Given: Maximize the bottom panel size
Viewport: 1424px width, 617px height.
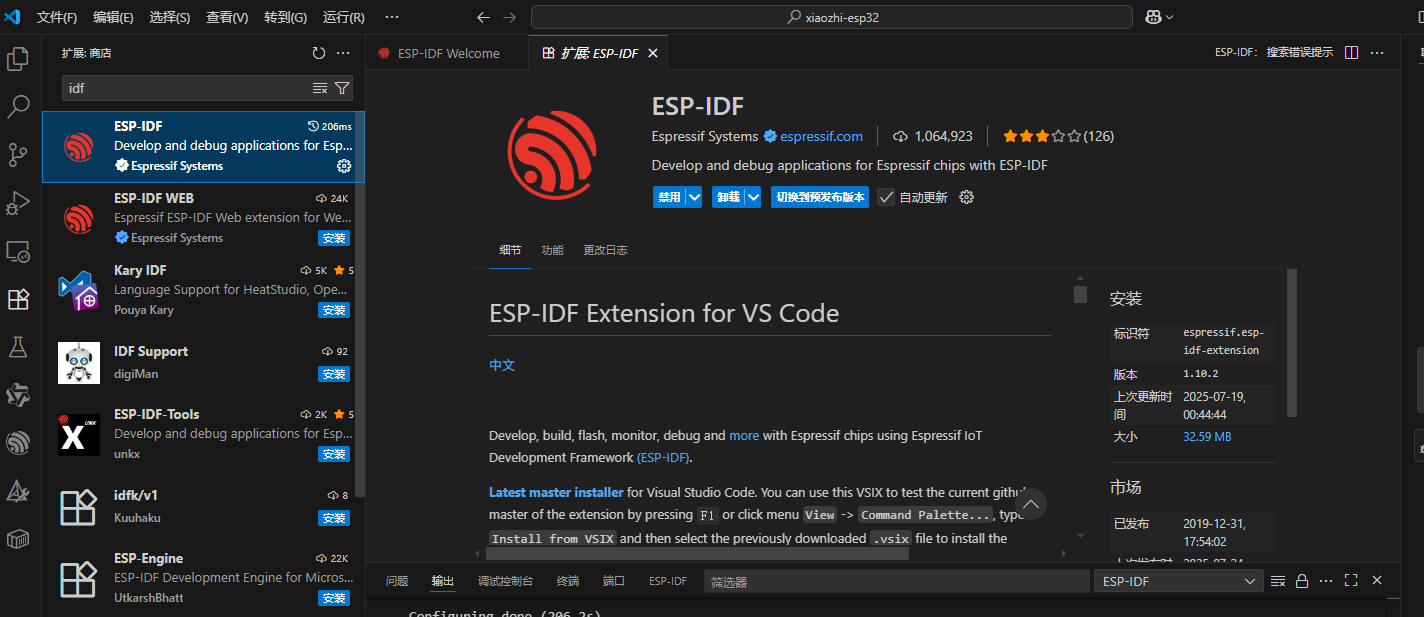Looking at the screenshot, I should pyautogui.click(x=1351, y=581).
